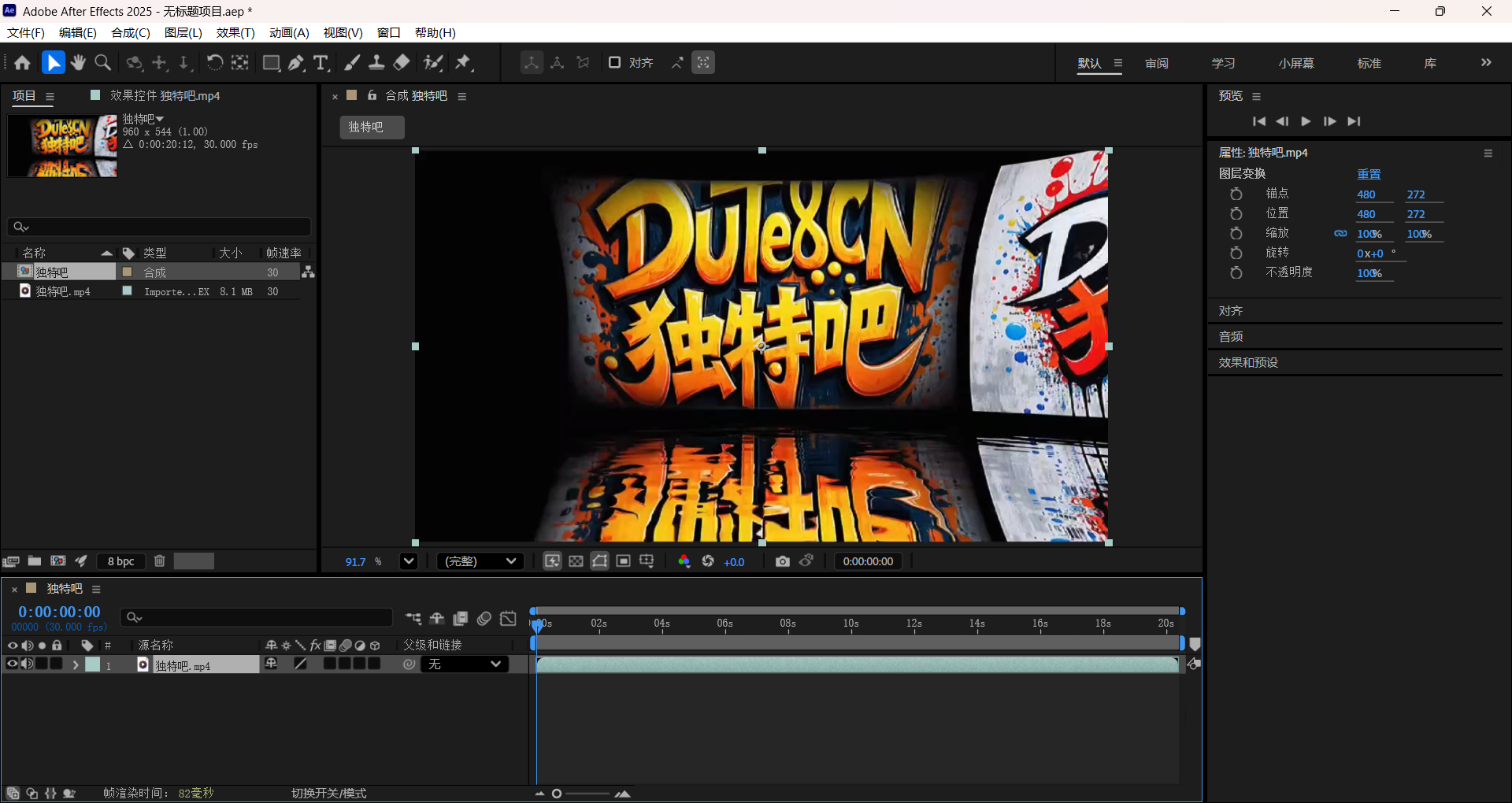The image size is (1512, 803).
Task: Play the preview in the preview panel
Action: coord(1306,121)
